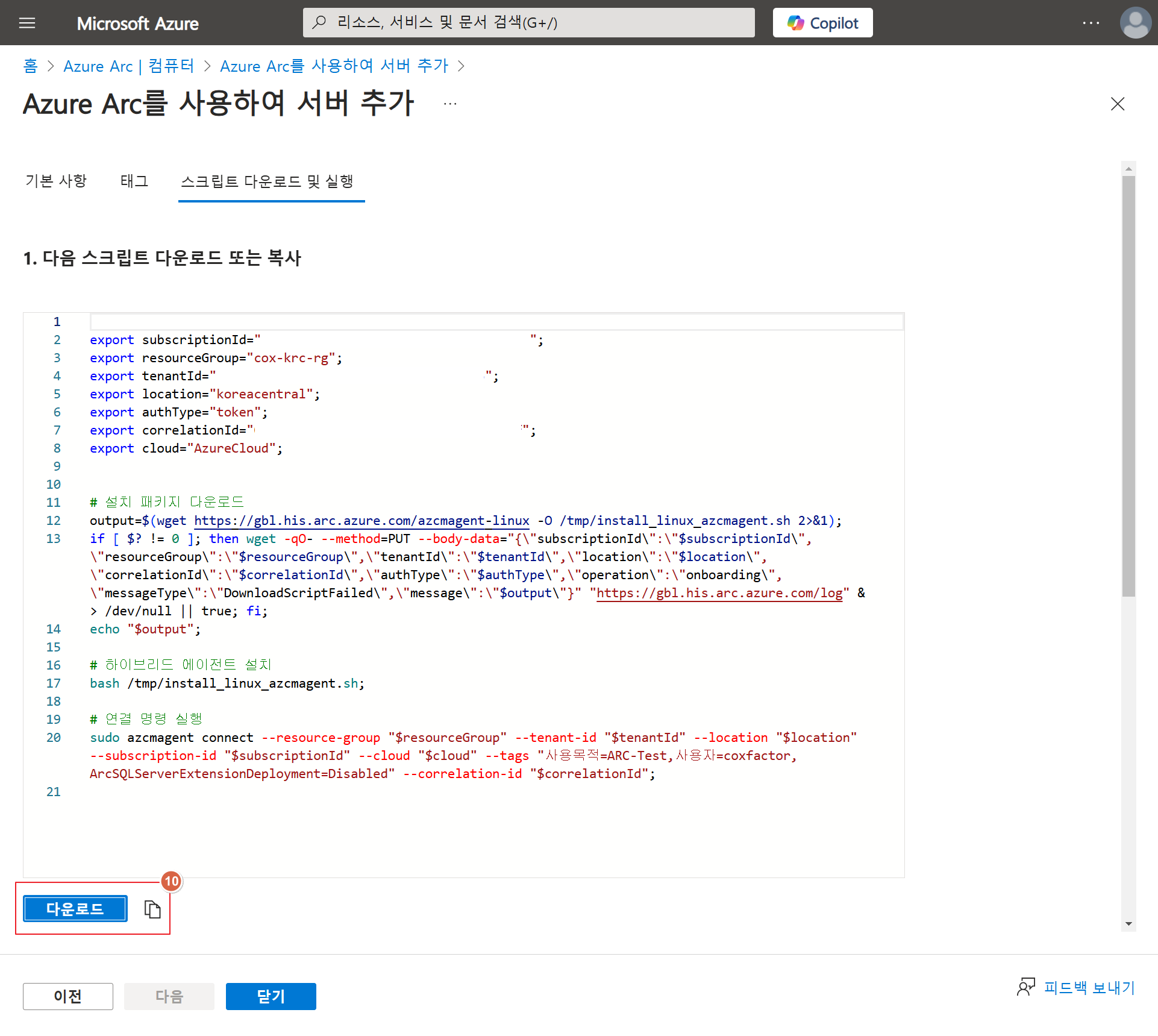Open the top bar ellipsis menu
Image resolution: width=1158 pixels, height=1036 pixels.
(x=1091, y=23)
